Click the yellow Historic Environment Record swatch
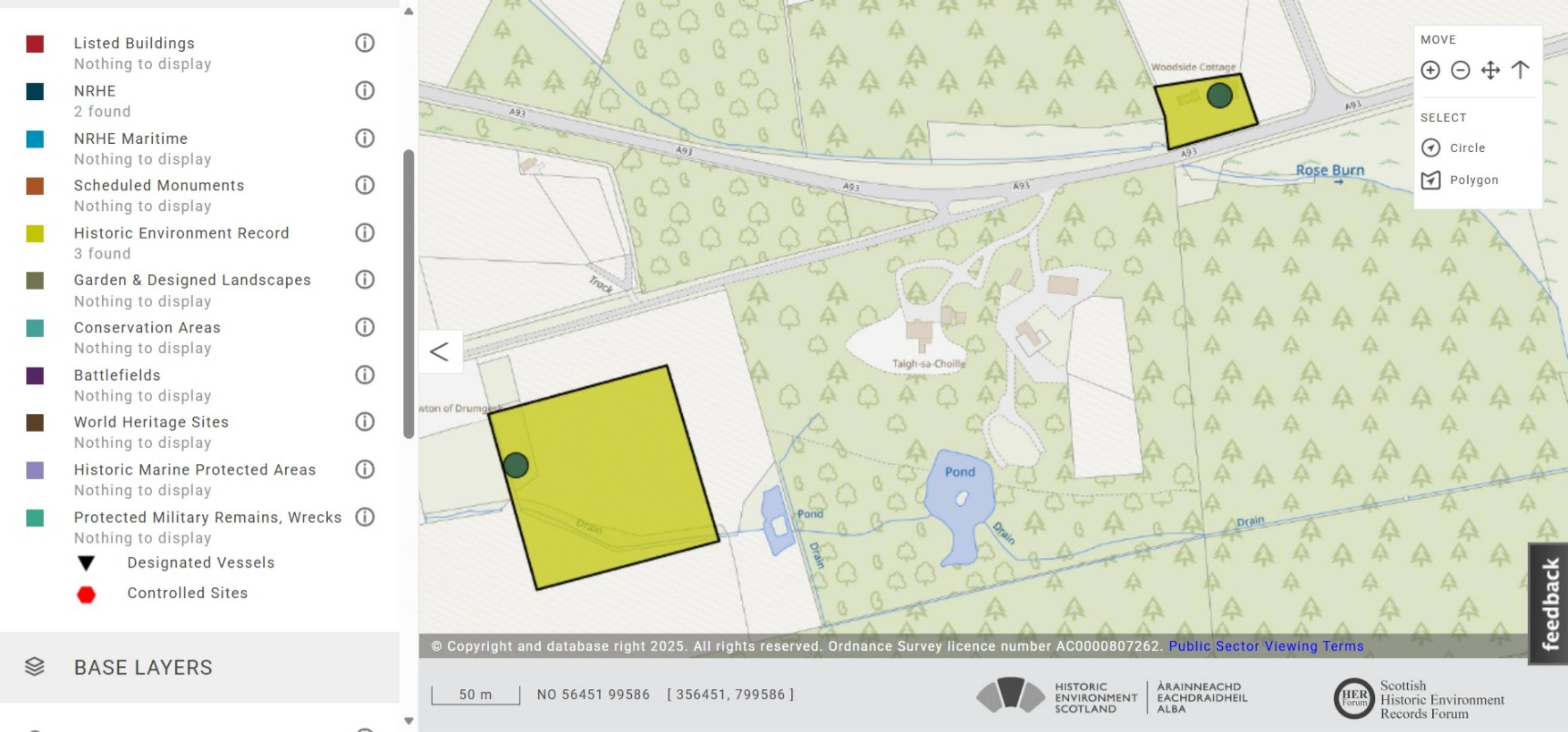1568x732 pixels. 35,233
